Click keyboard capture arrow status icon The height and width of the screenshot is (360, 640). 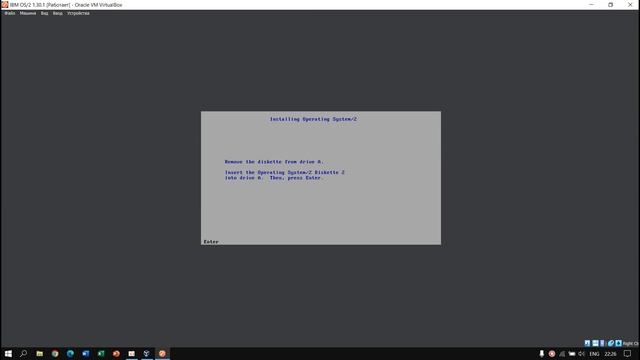(618, 343)
